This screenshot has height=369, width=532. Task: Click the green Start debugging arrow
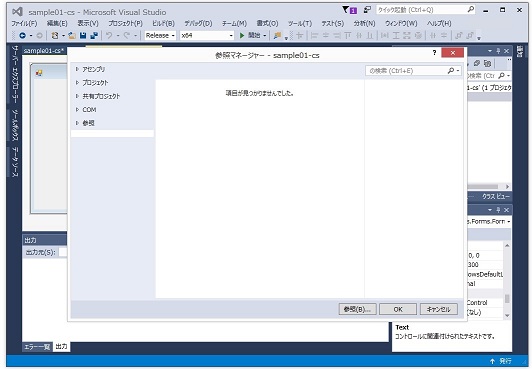coord(242,35)
